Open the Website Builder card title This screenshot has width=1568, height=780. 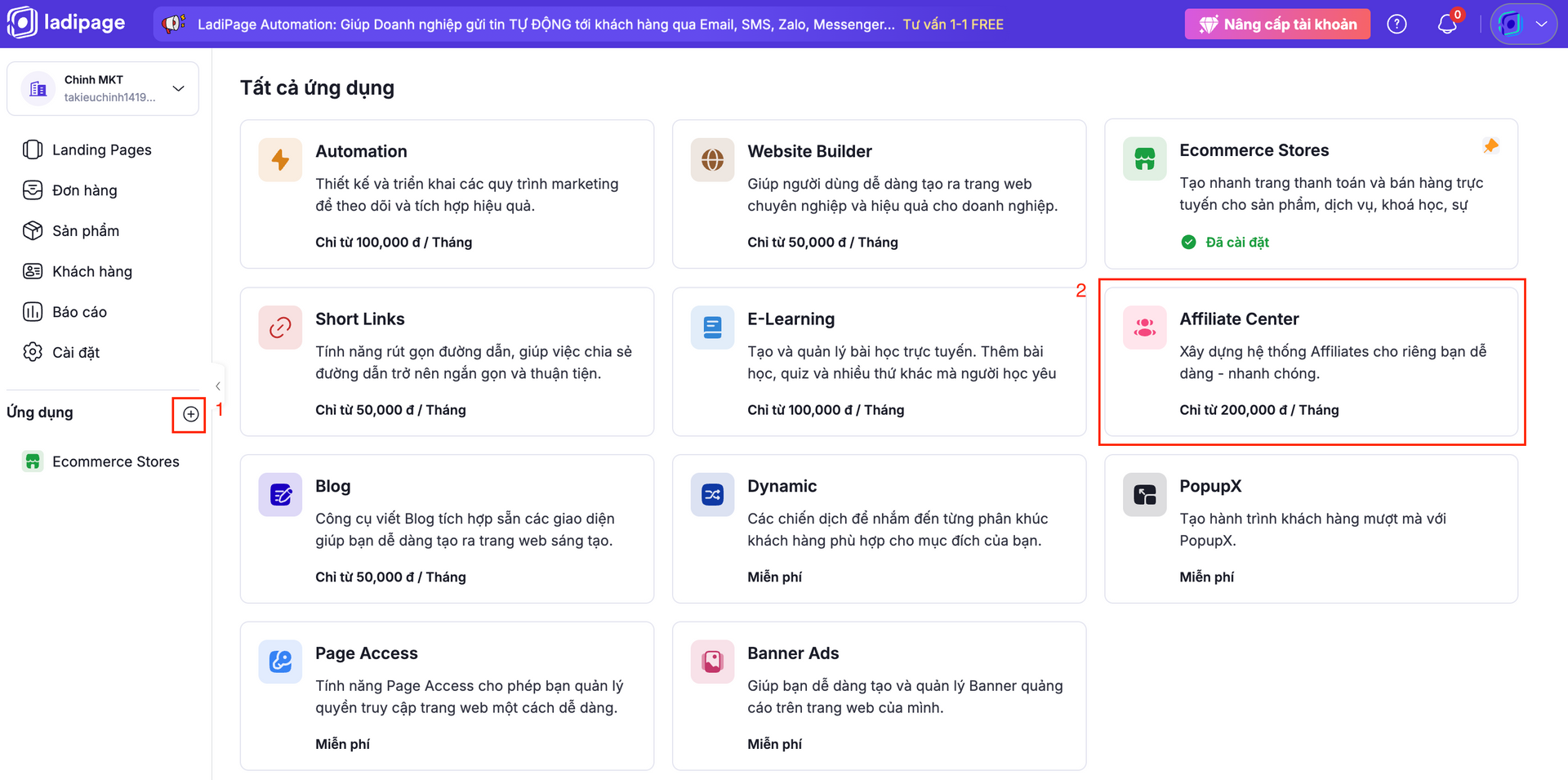pos(809,151)
